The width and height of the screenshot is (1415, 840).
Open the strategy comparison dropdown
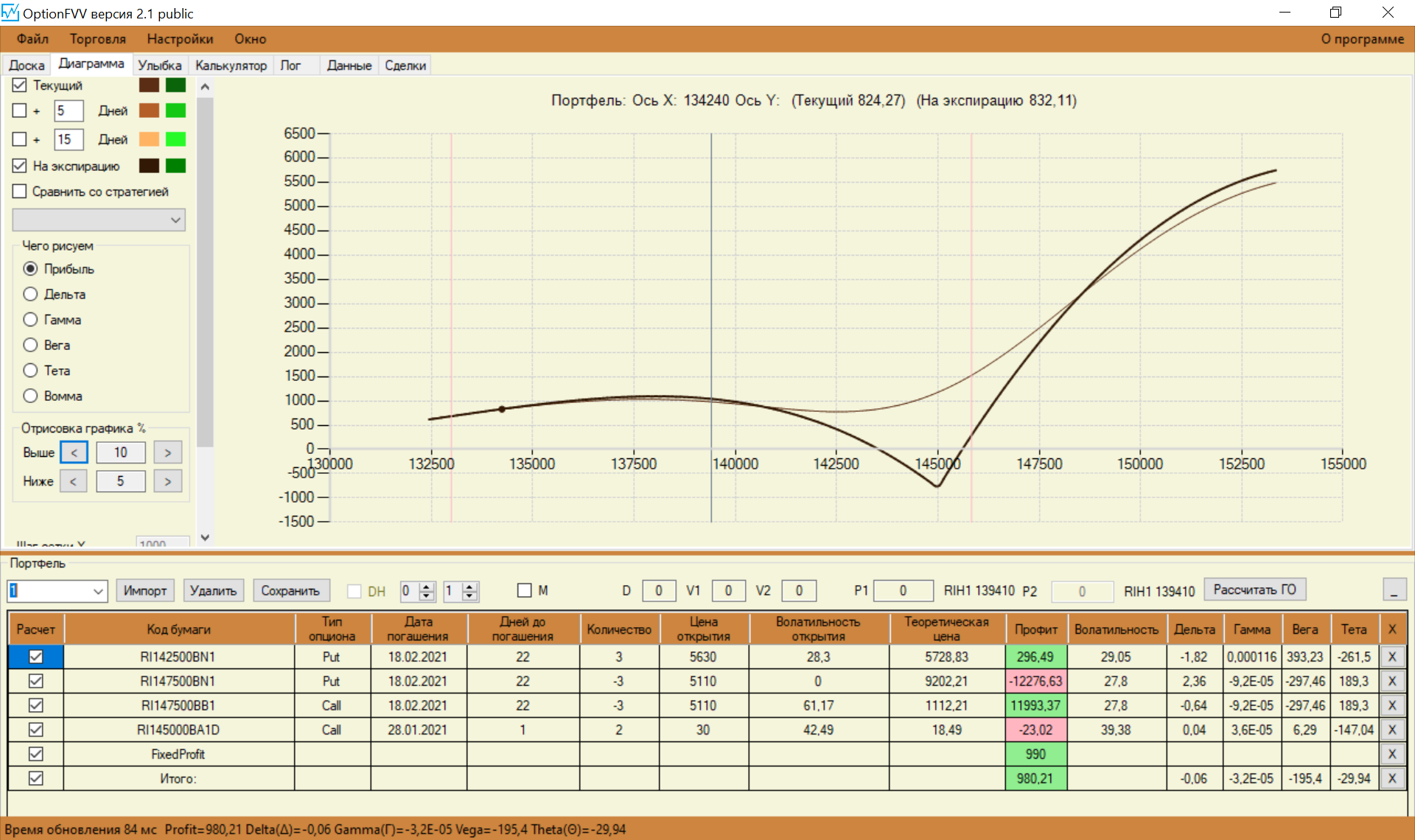pos(175,220)
